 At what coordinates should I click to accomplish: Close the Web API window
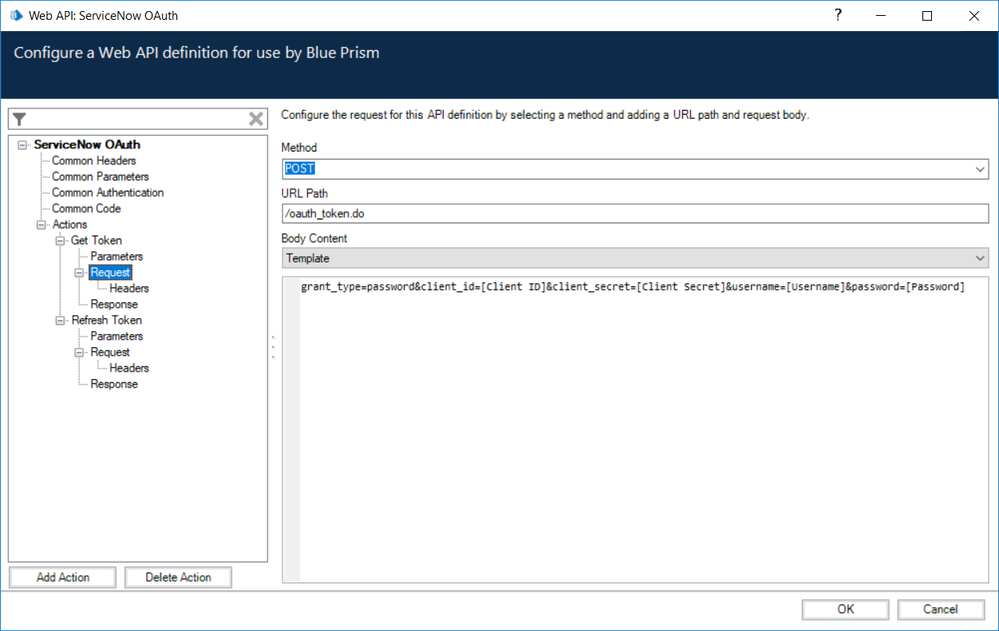point(974,16)
